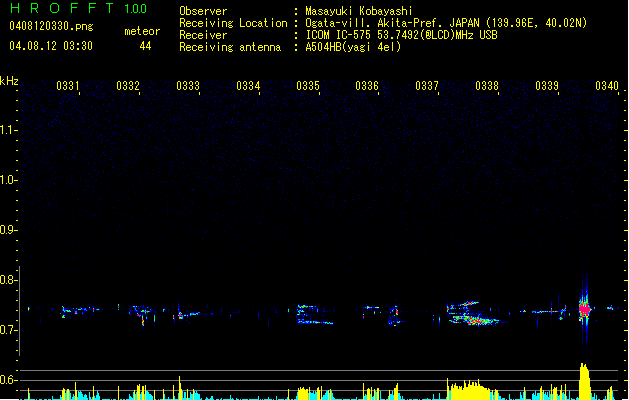Image resolution: width=629 pixels, height=400 pixels.
Task: Click the 1.0 kHz axis label
Action: (x=8, y=180)
